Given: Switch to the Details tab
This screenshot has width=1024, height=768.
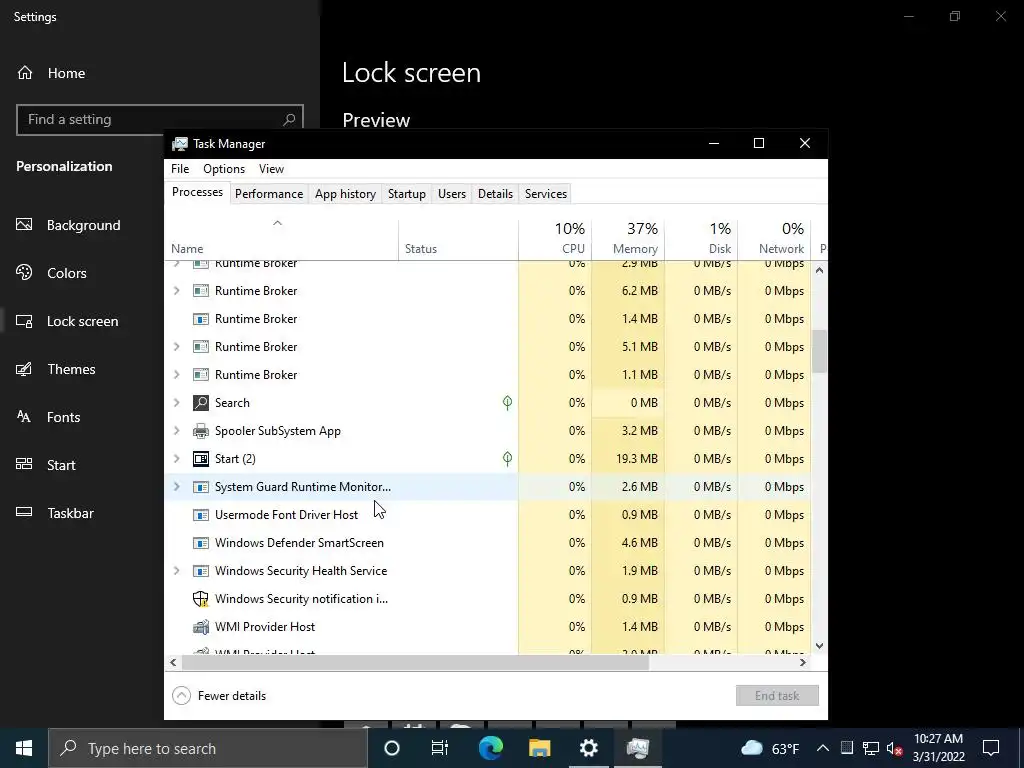Looking at the screenshot, I should (495, 194).
